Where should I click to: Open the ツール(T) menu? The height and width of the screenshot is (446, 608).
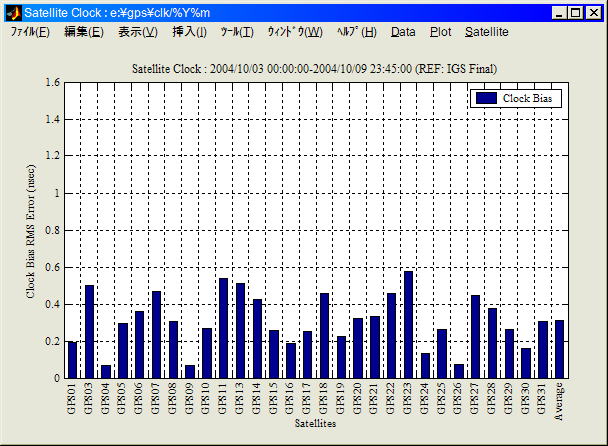pyautogui.click(x=237, y=32)
